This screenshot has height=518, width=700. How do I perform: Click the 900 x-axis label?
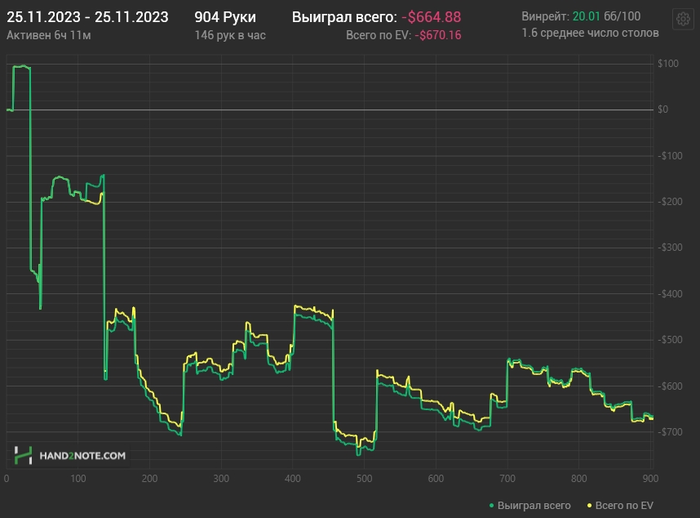pos(650,479)
